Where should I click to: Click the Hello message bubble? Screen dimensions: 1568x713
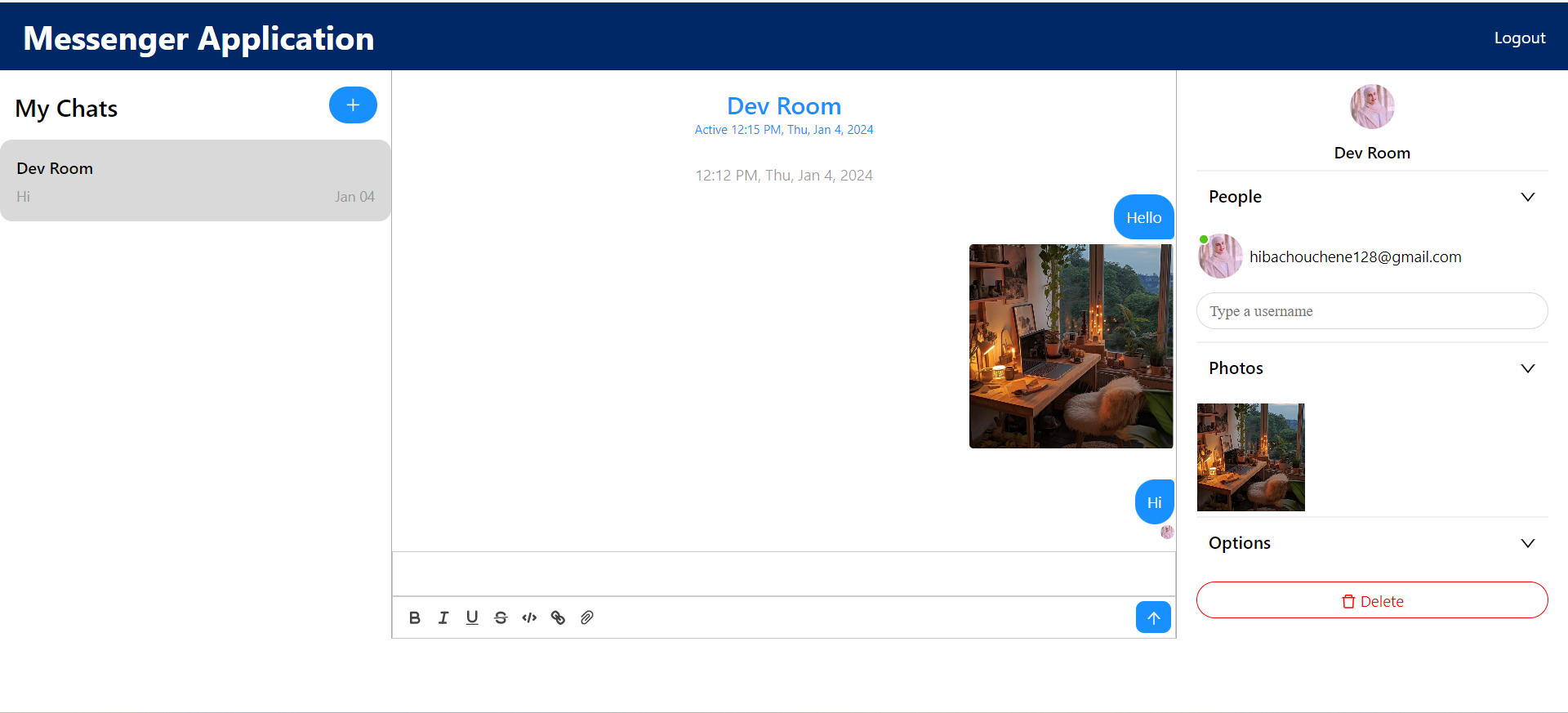pyautogui.click(x=1143, y=217)
